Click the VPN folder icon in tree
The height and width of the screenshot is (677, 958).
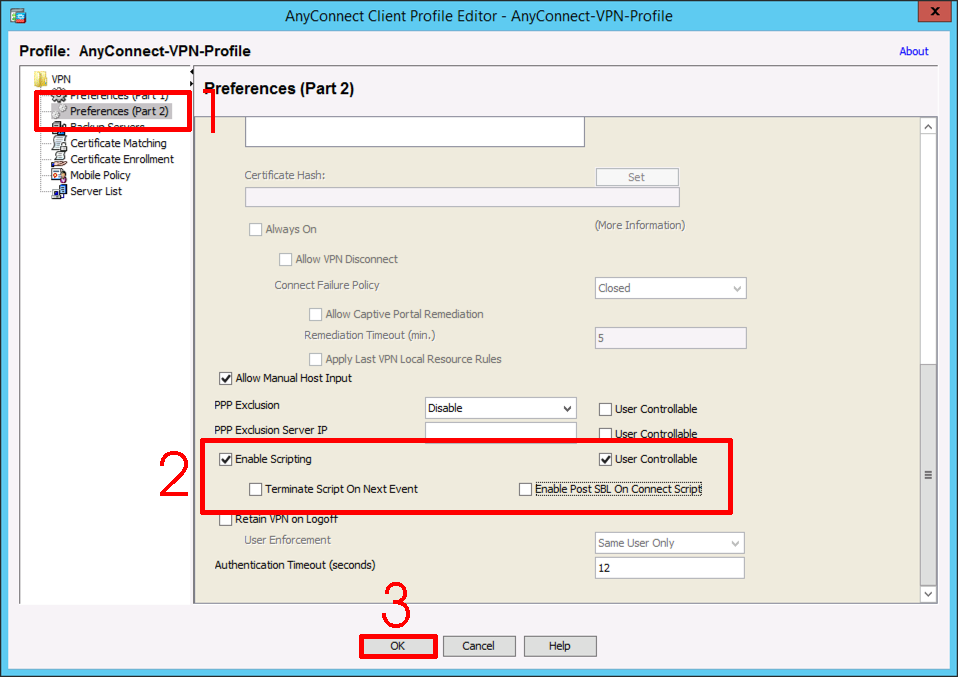[40, 79]
